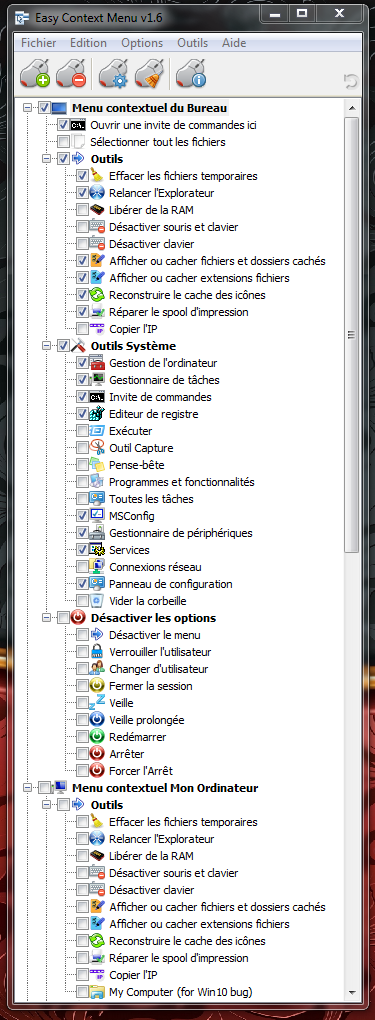Open the Aide menu

234,43
